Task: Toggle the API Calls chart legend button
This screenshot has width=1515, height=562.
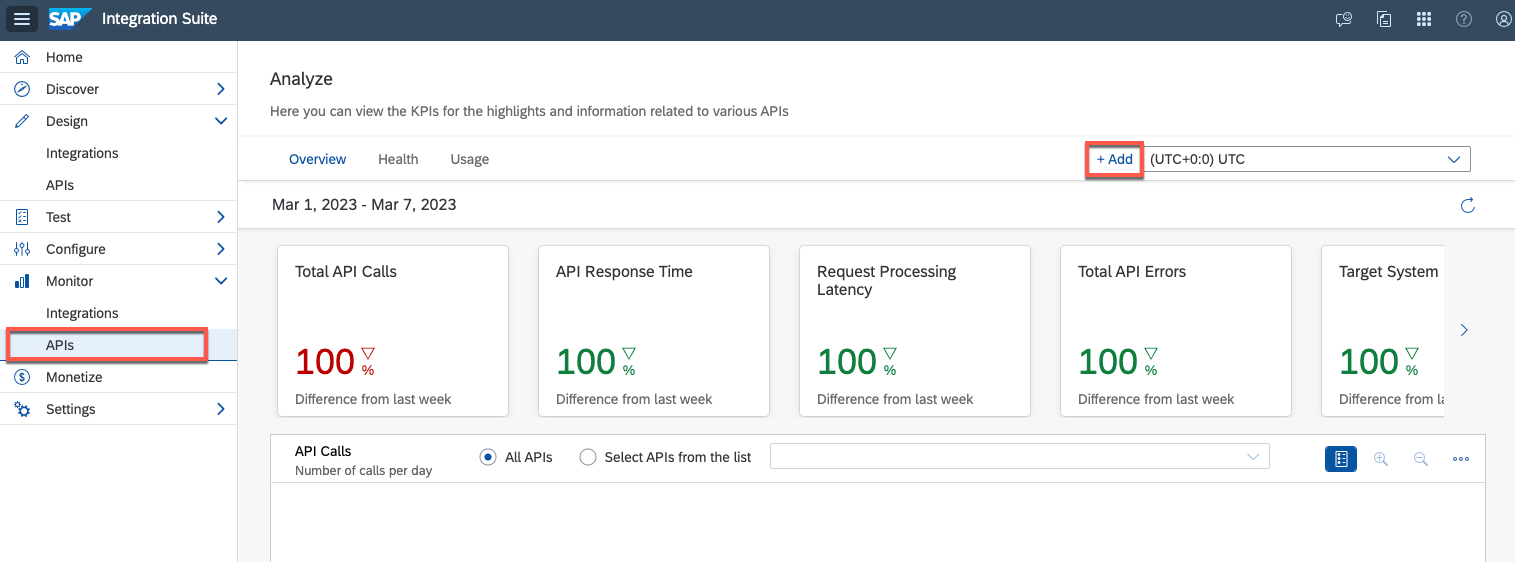Action: (1341, 458)
